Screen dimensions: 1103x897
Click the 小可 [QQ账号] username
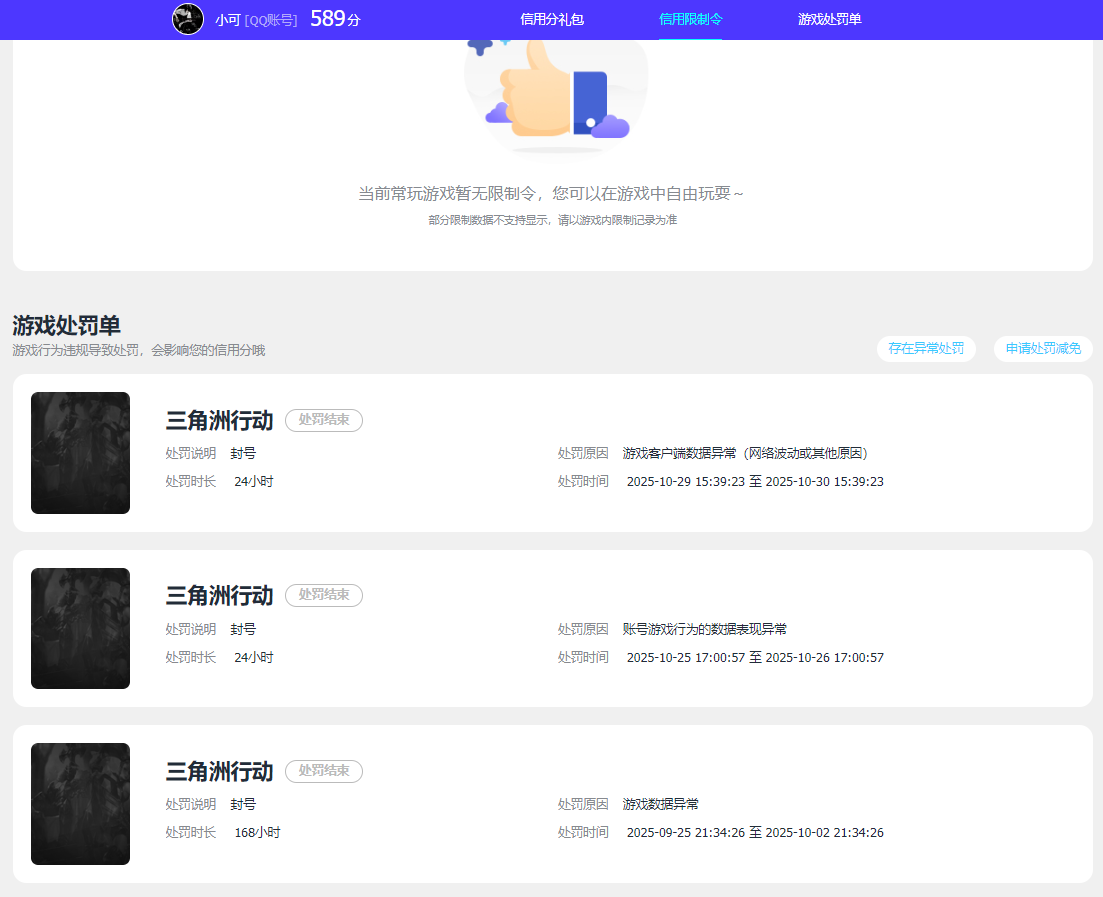pyautogui.click(x=256, y=20)
